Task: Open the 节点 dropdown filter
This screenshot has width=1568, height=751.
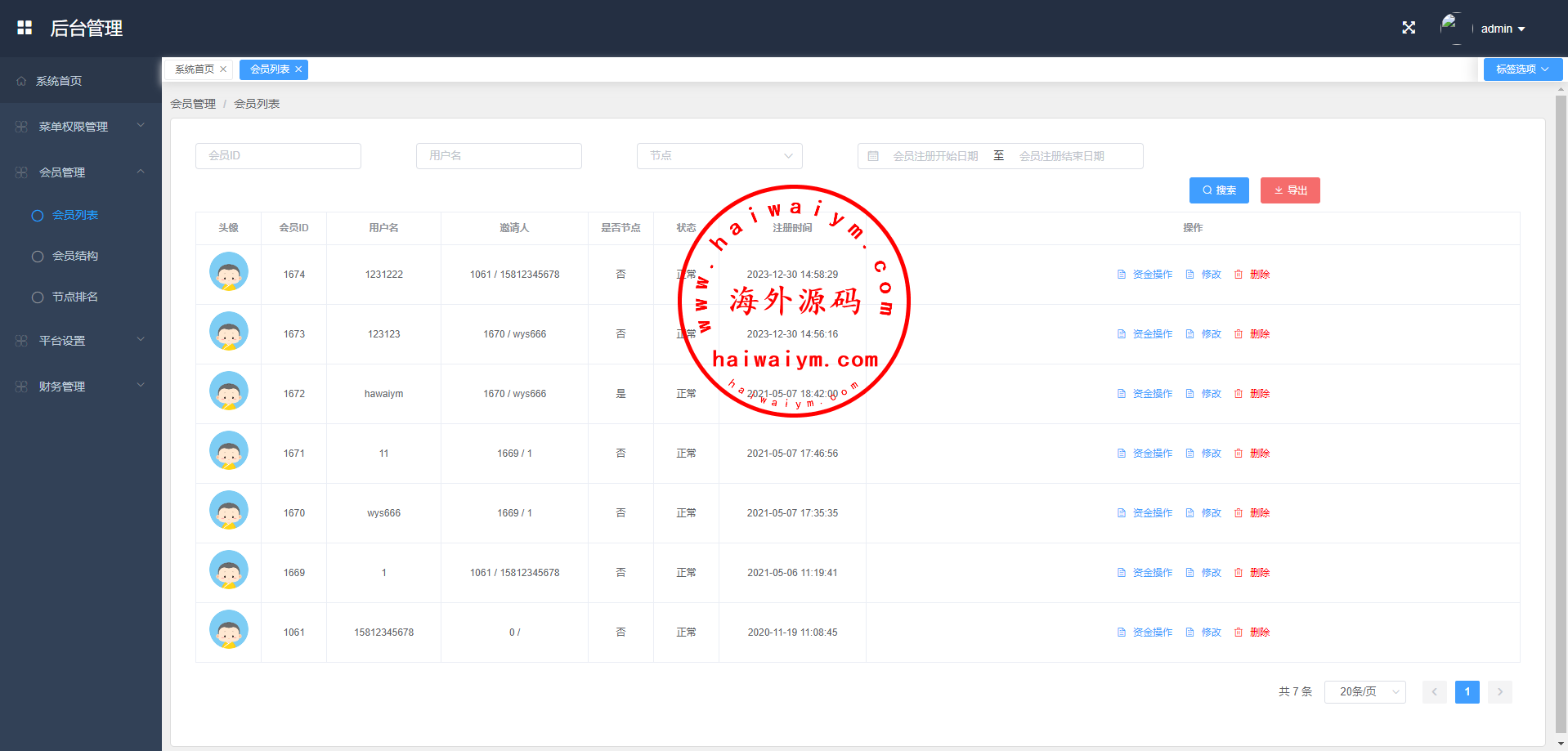Action: pos(719,156)
